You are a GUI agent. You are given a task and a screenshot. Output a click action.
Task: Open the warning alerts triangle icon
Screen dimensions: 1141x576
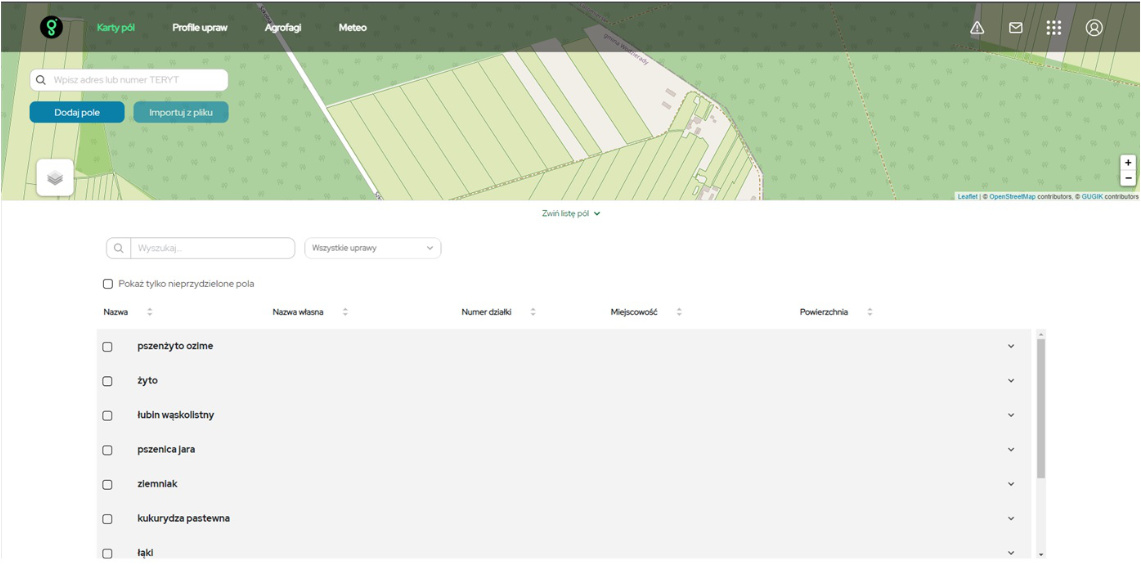coord(977,28)
